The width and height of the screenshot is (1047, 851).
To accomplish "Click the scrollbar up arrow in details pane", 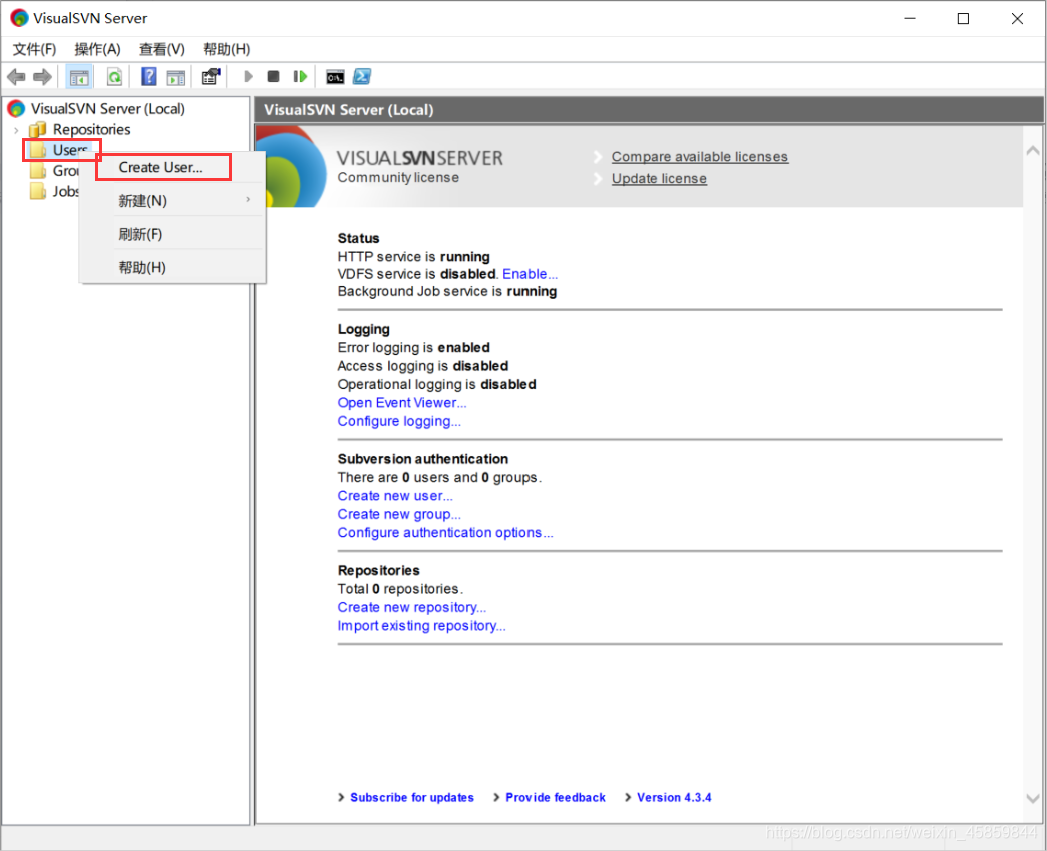I will click(x=1033, y=151).
